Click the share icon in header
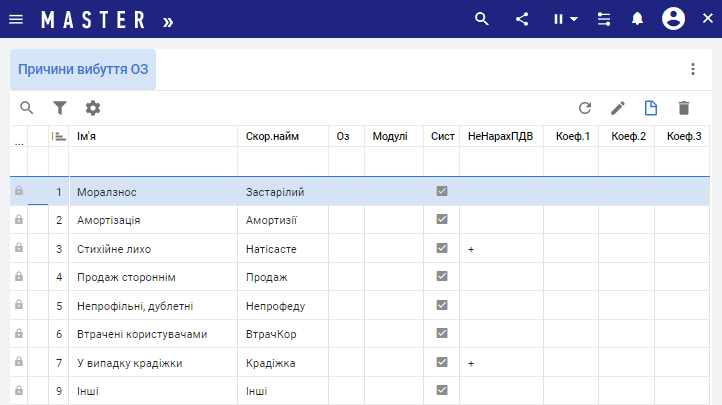The image size is (722, 405). pos(522,19)
